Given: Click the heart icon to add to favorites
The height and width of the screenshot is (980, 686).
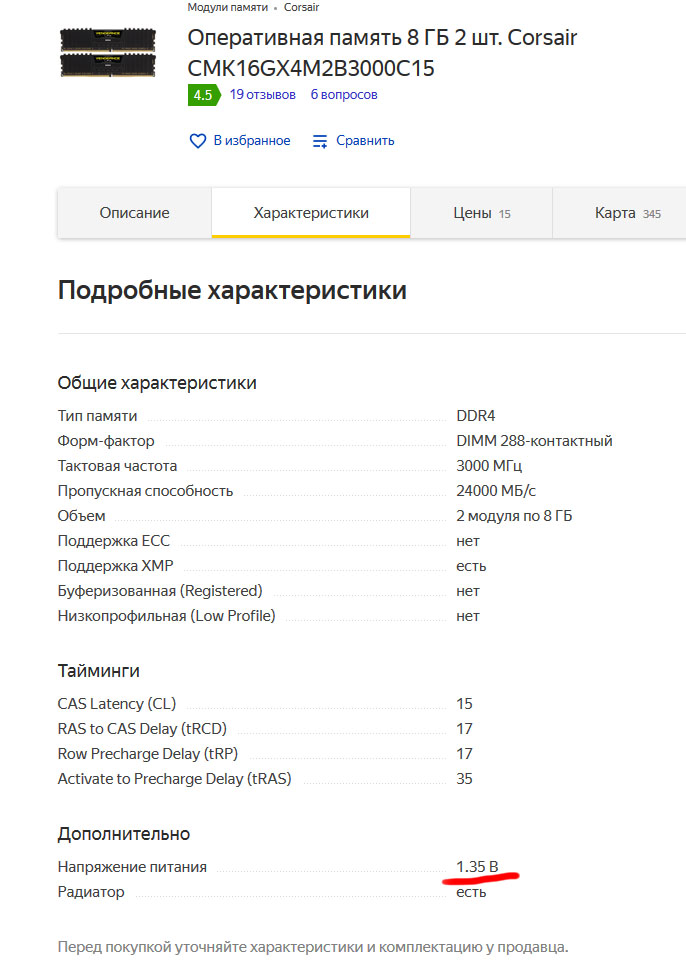Looking at the screenshot, I should coord(197,141).
